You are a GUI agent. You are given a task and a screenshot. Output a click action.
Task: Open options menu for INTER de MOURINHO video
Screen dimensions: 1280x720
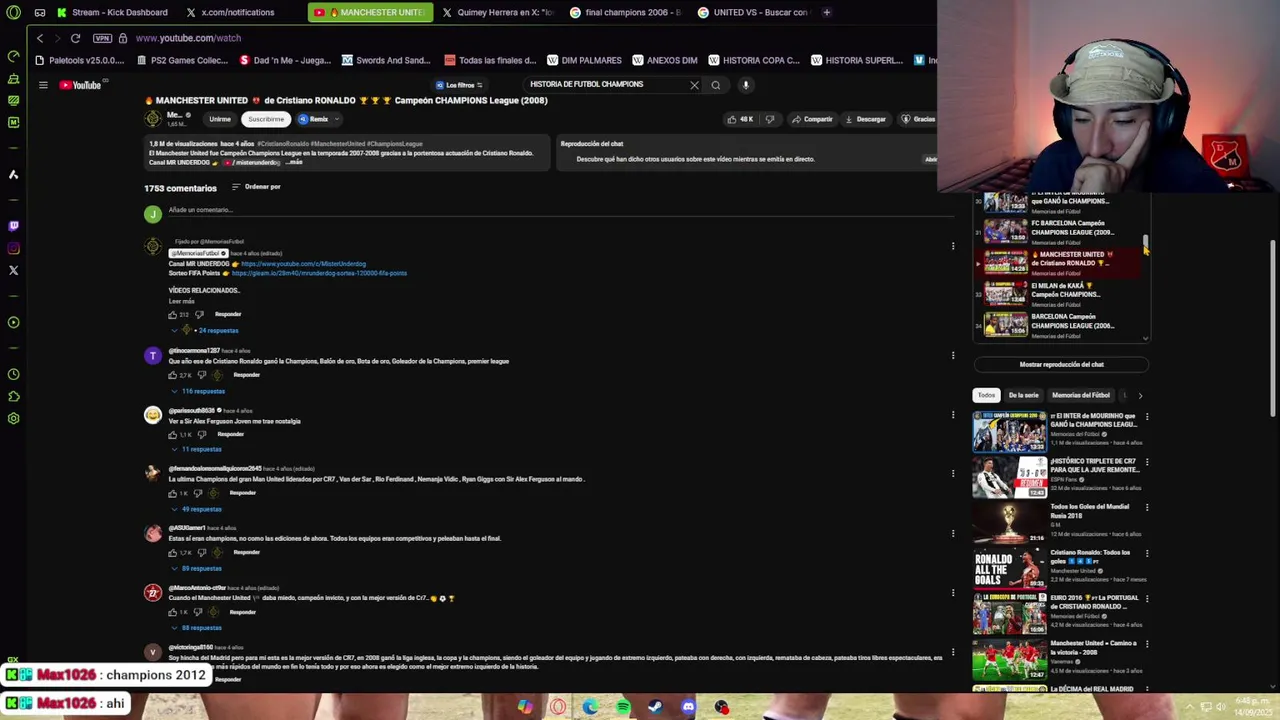point(1147,417)
